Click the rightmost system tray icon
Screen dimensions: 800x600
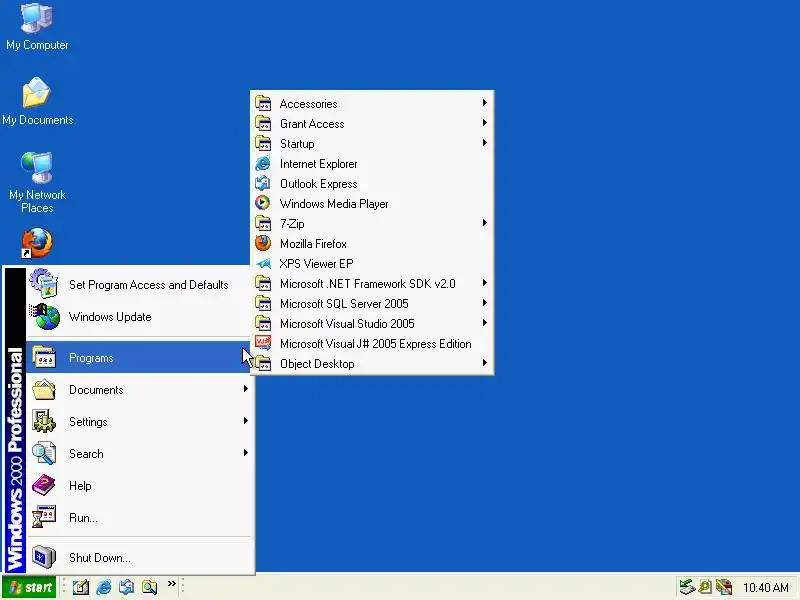coord(724,587)
